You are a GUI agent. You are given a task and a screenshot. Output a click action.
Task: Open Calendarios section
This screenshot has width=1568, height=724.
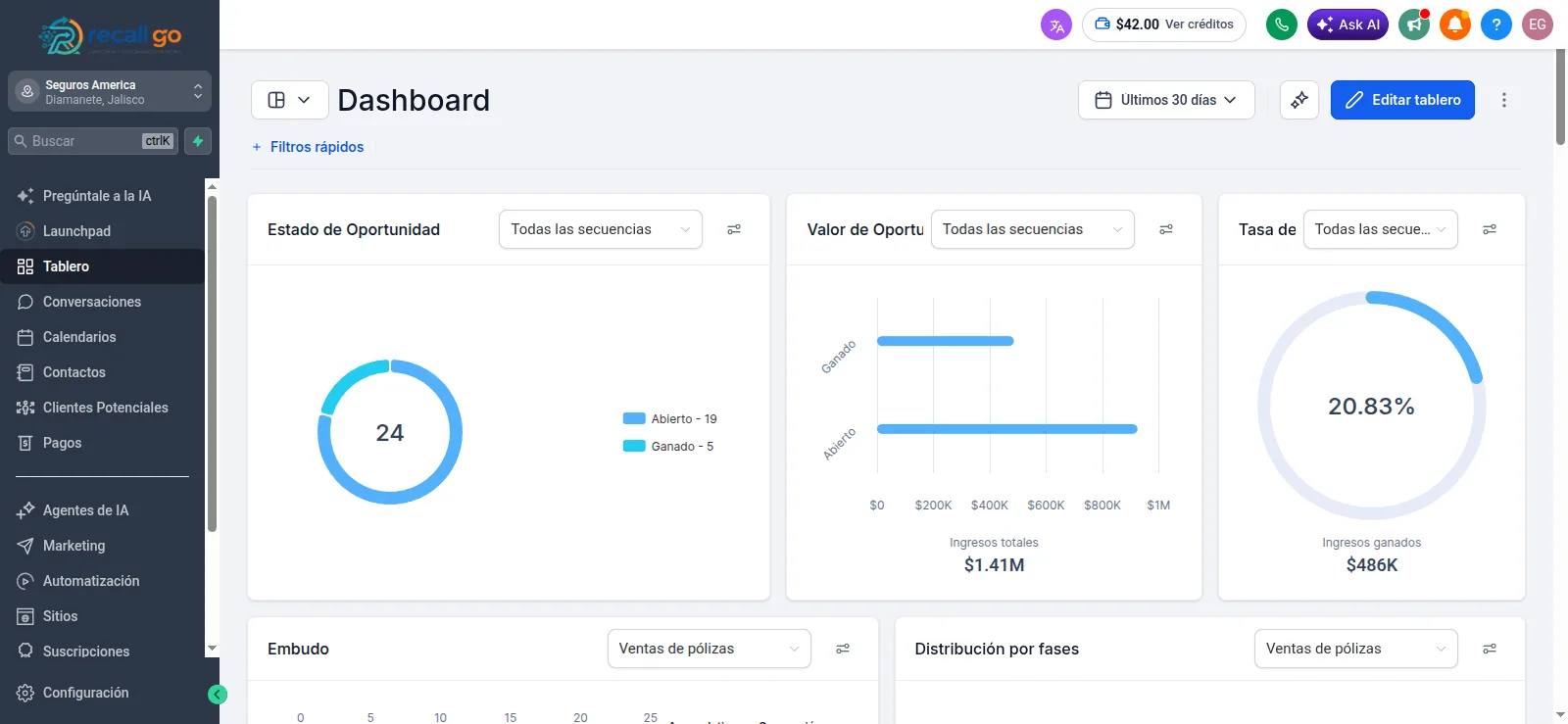pos(102,337)
